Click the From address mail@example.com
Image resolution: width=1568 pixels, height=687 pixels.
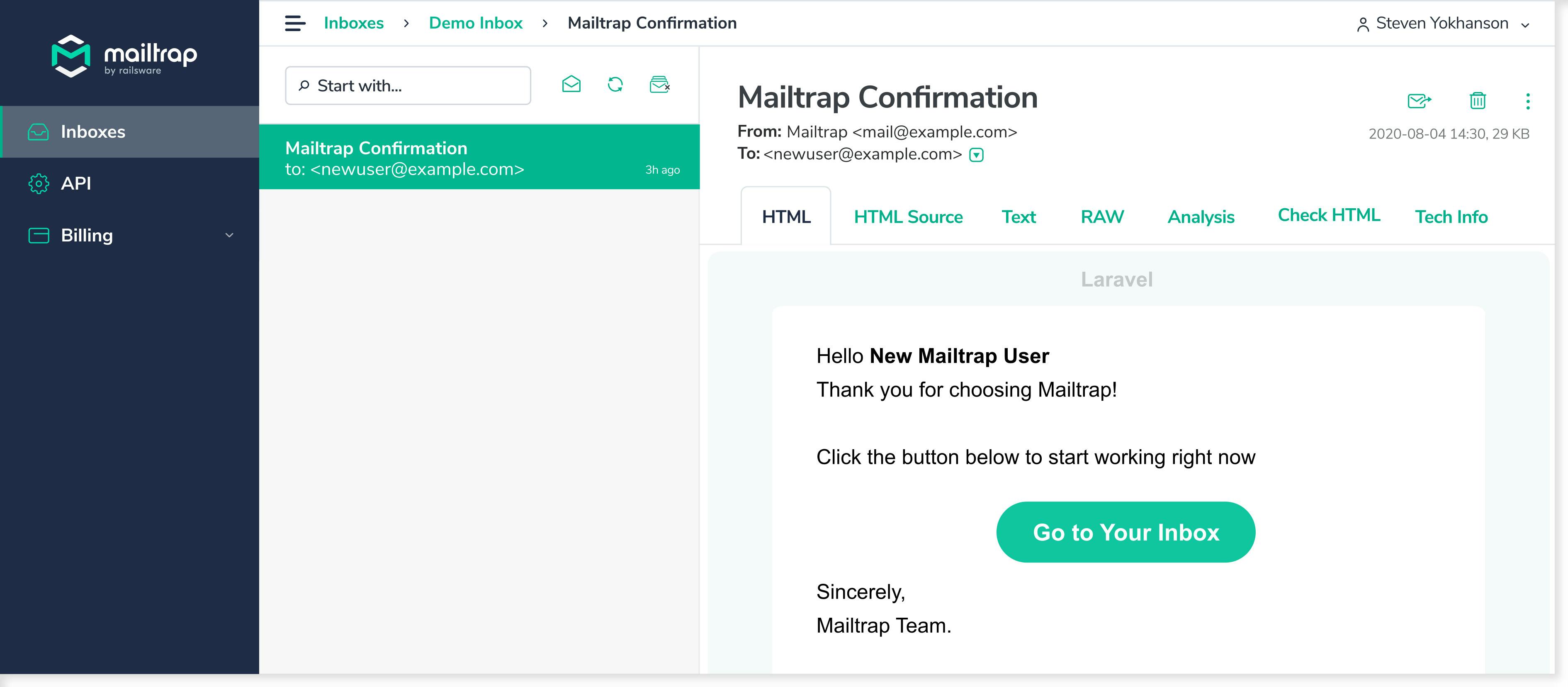click(934, 132)
